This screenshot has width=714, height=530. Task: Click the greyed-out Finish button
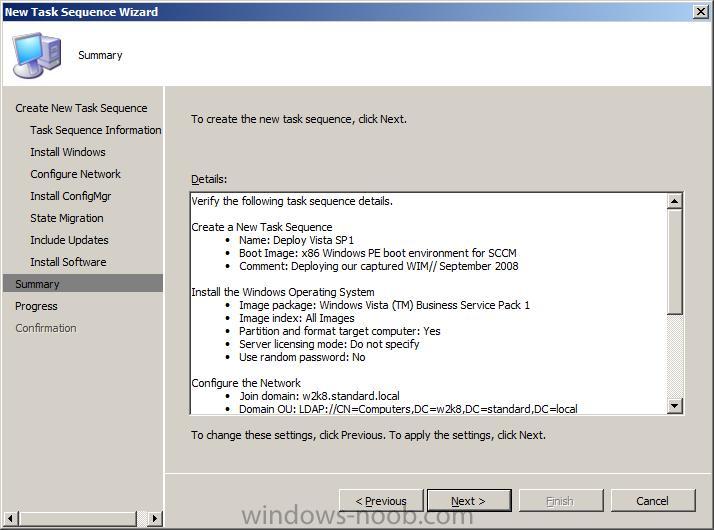[561, 501]
